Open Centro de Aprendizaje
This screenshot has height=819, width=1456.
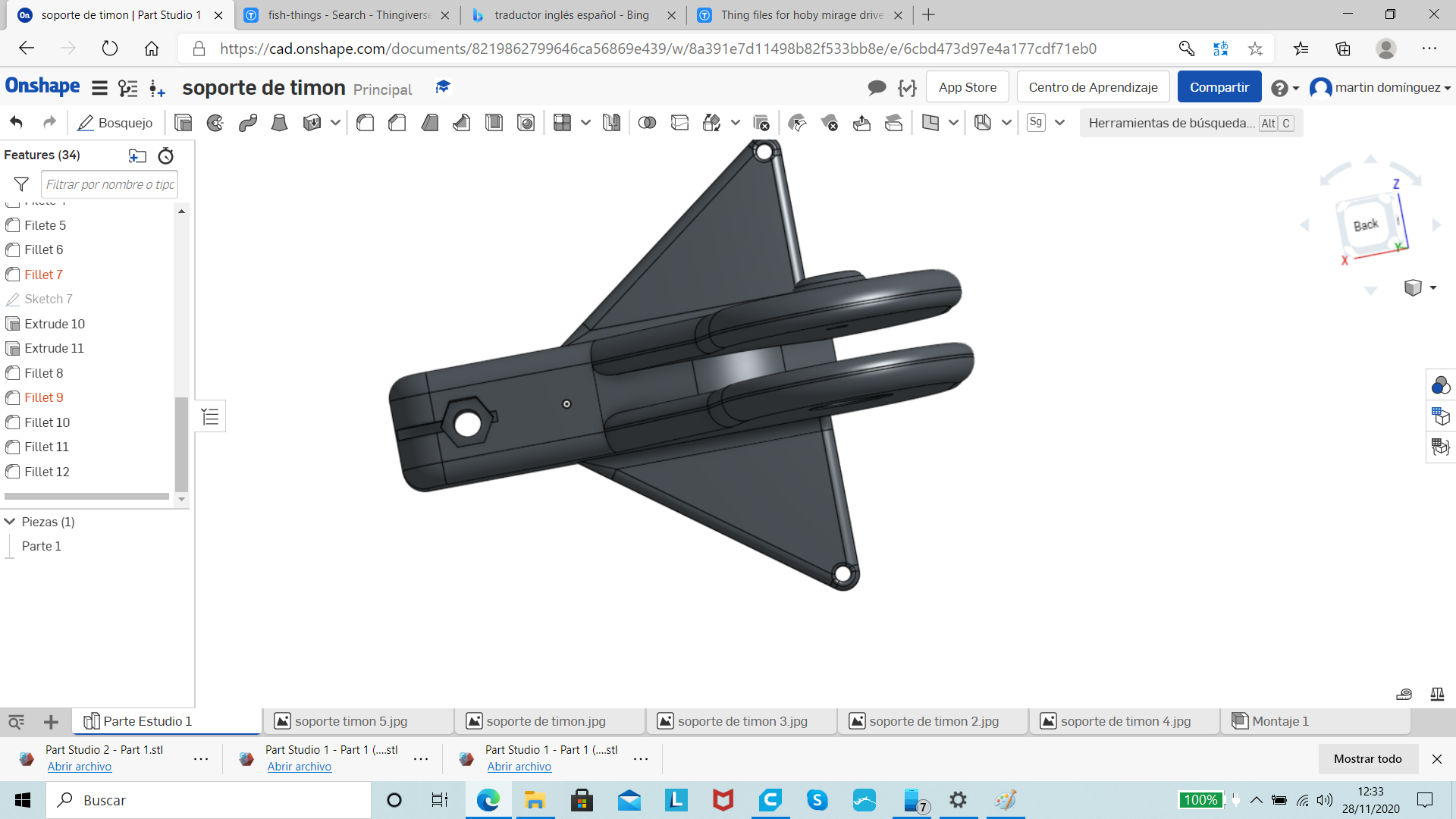pos(1093,87)
